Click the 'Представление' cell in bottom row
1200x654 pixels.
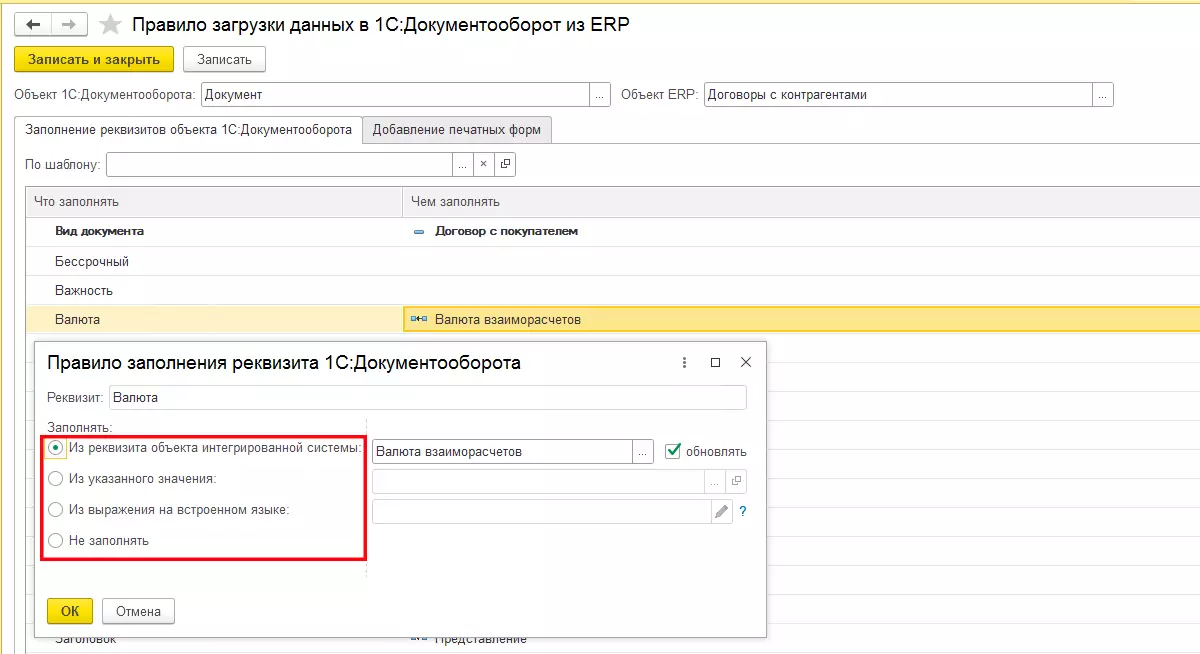click(x=480, y=640)
